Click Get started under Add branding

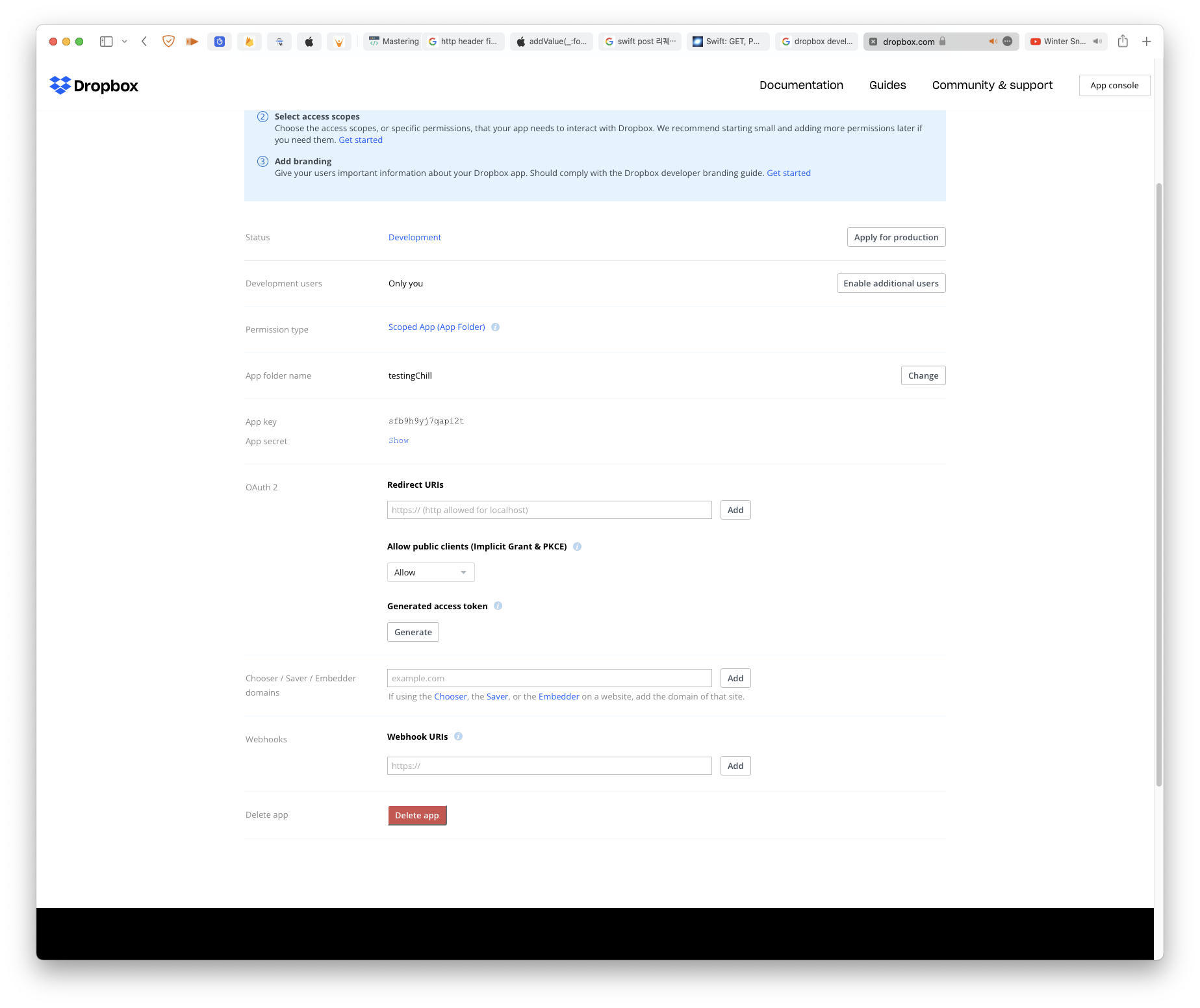[x=789, y=173]
